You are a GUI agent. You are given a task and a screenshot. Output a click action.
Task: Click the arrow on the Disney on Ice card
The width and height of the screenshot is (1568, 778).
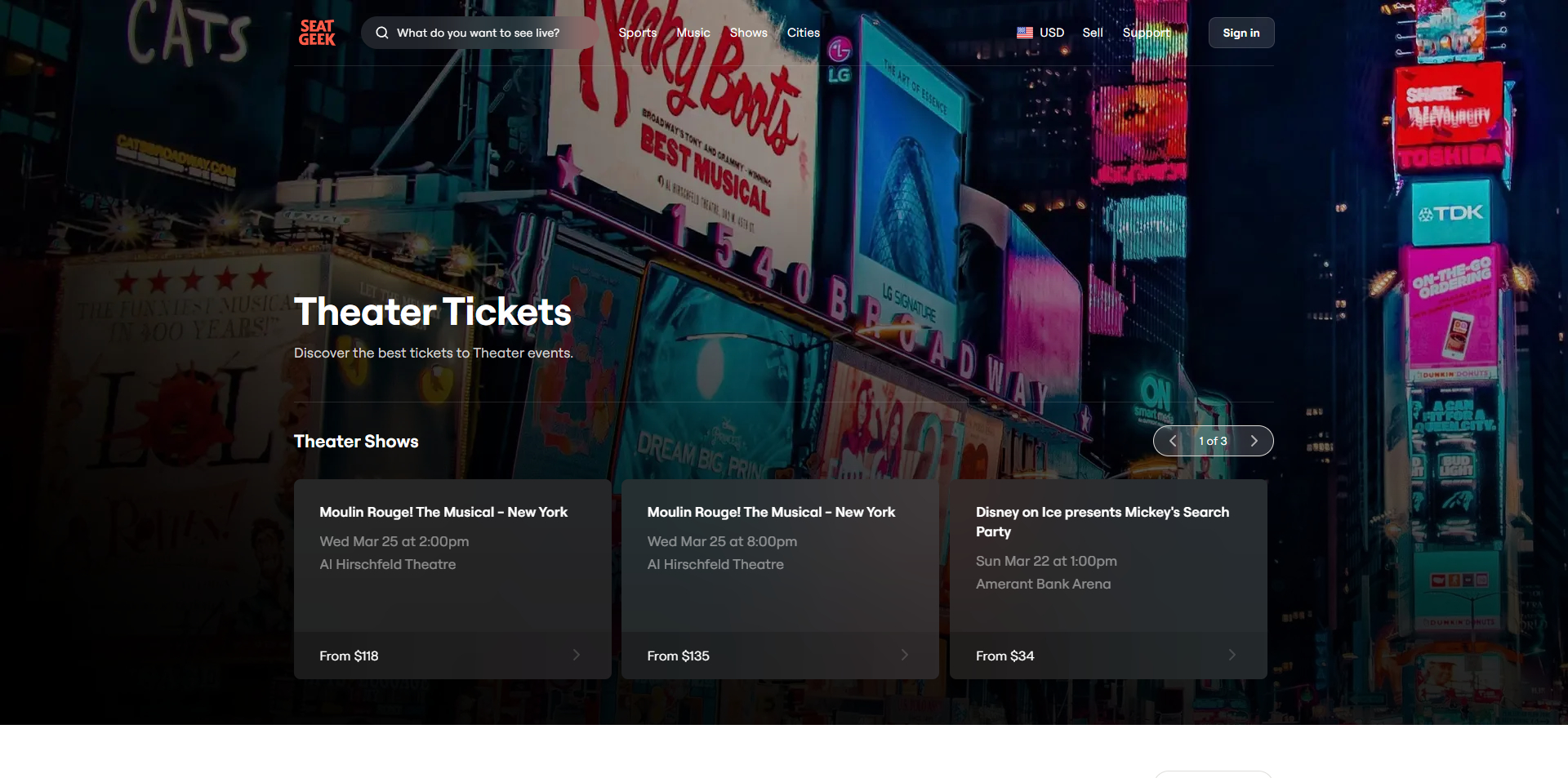point(1232,655)
